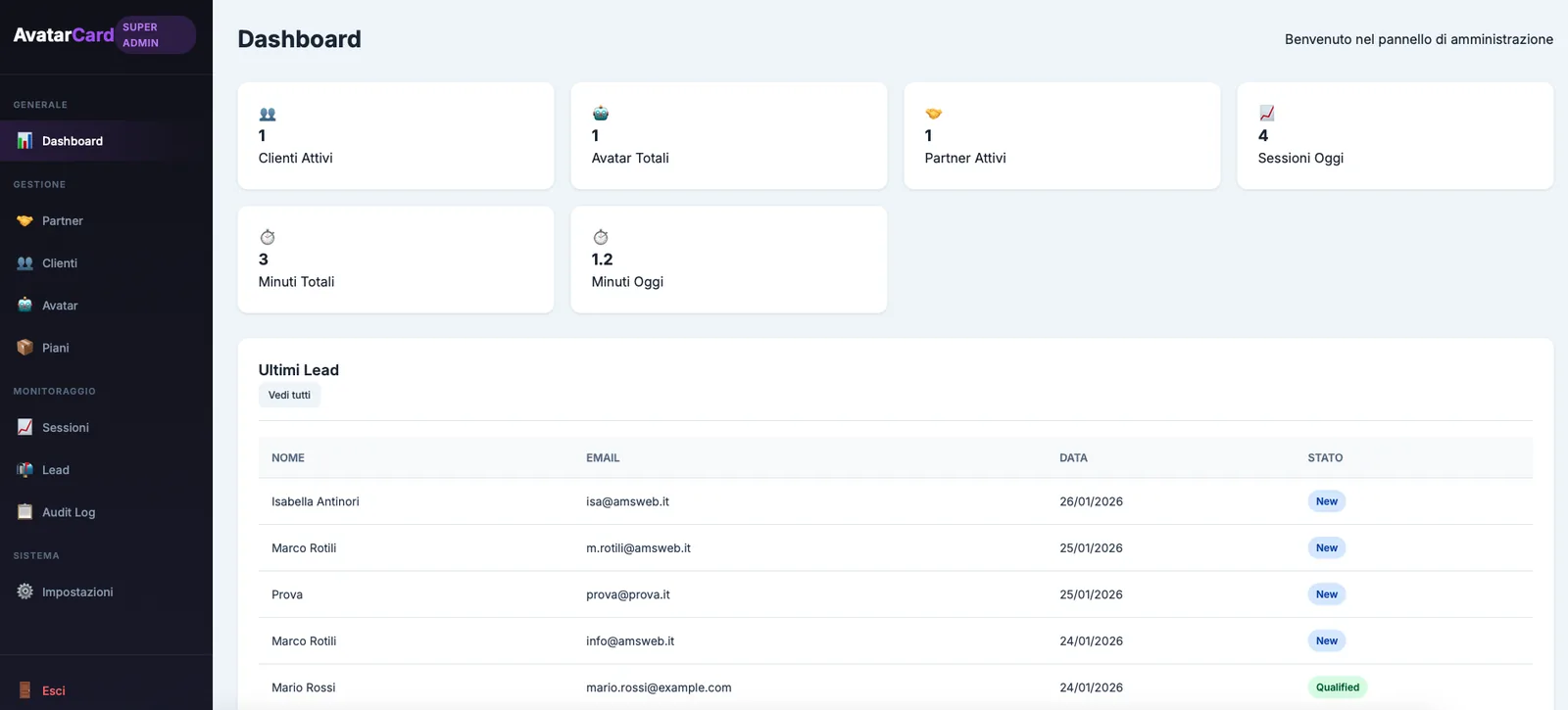Click New badge in Isabella Antinori row

click(x=1327, y=501)
